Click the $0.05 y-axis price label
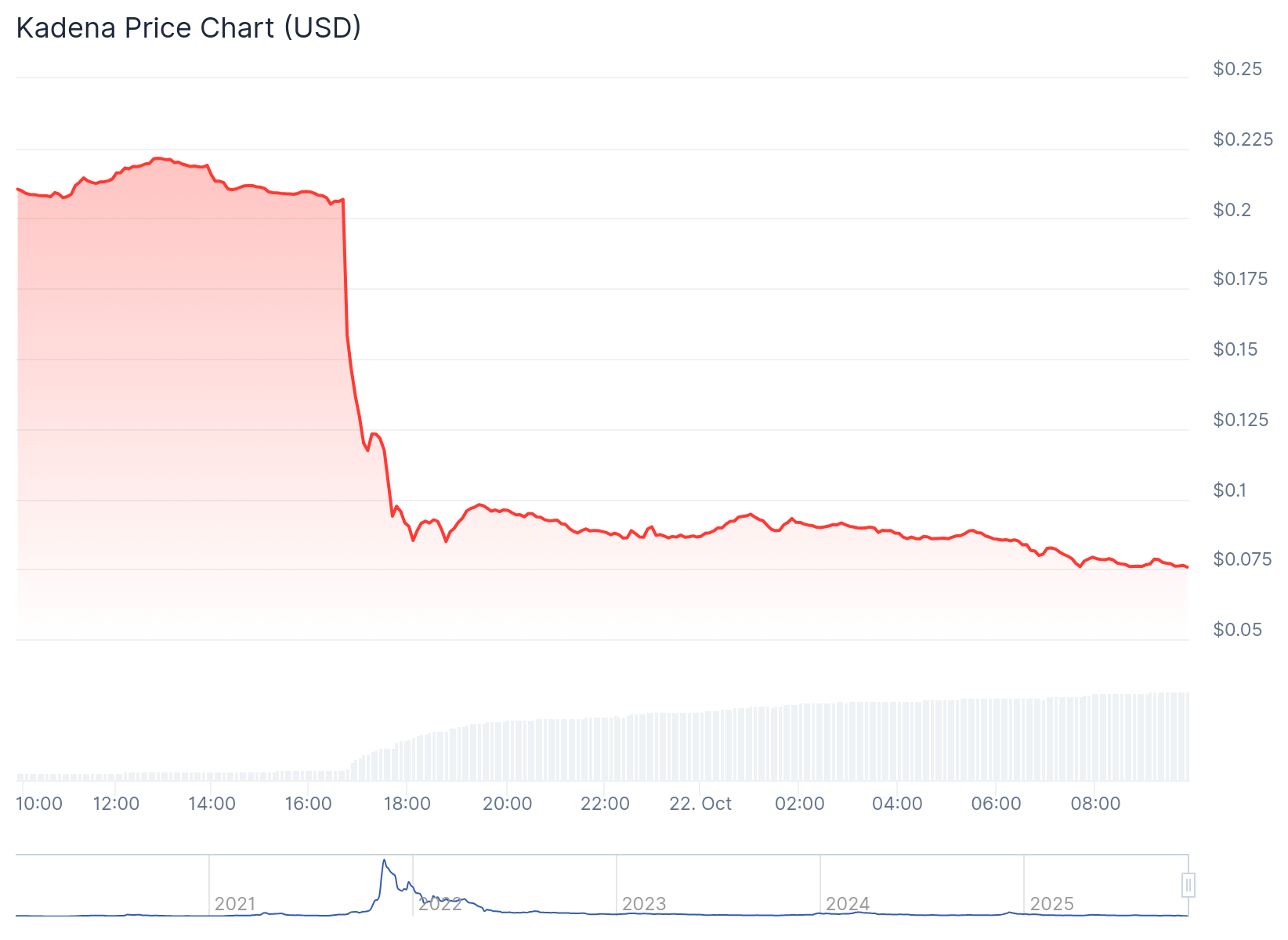 [1237, 630]
